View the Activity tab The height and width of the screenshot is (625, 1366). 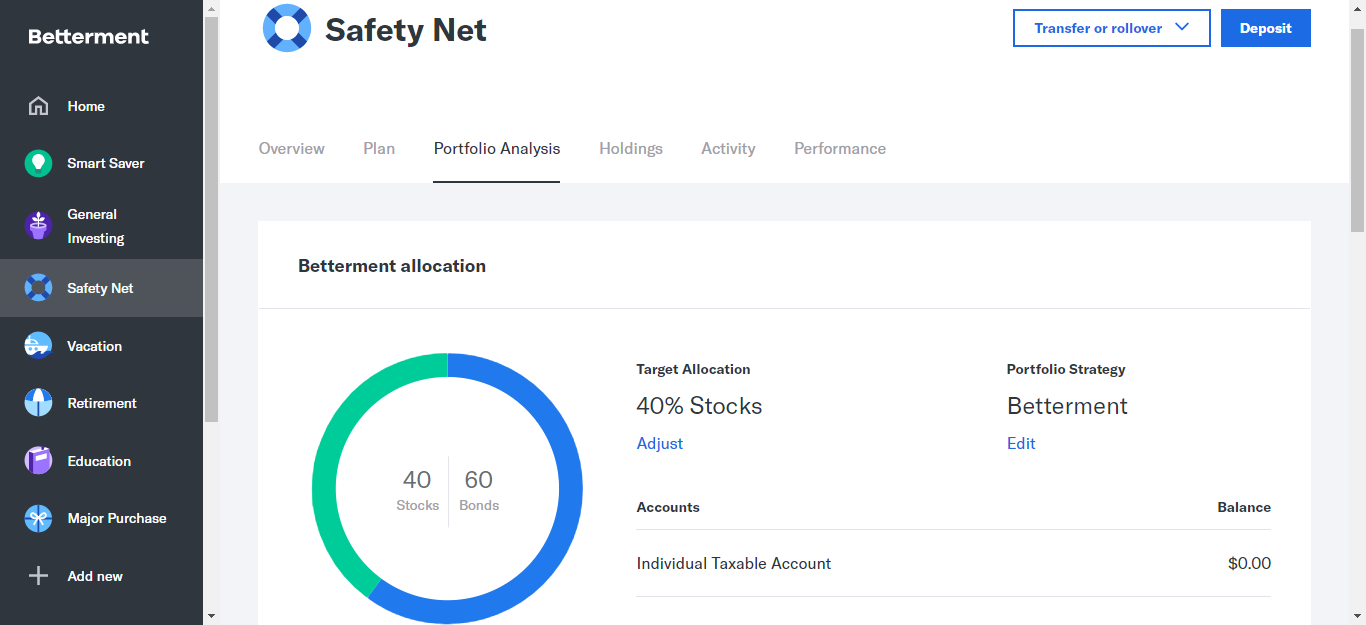(x=728, y=148)
